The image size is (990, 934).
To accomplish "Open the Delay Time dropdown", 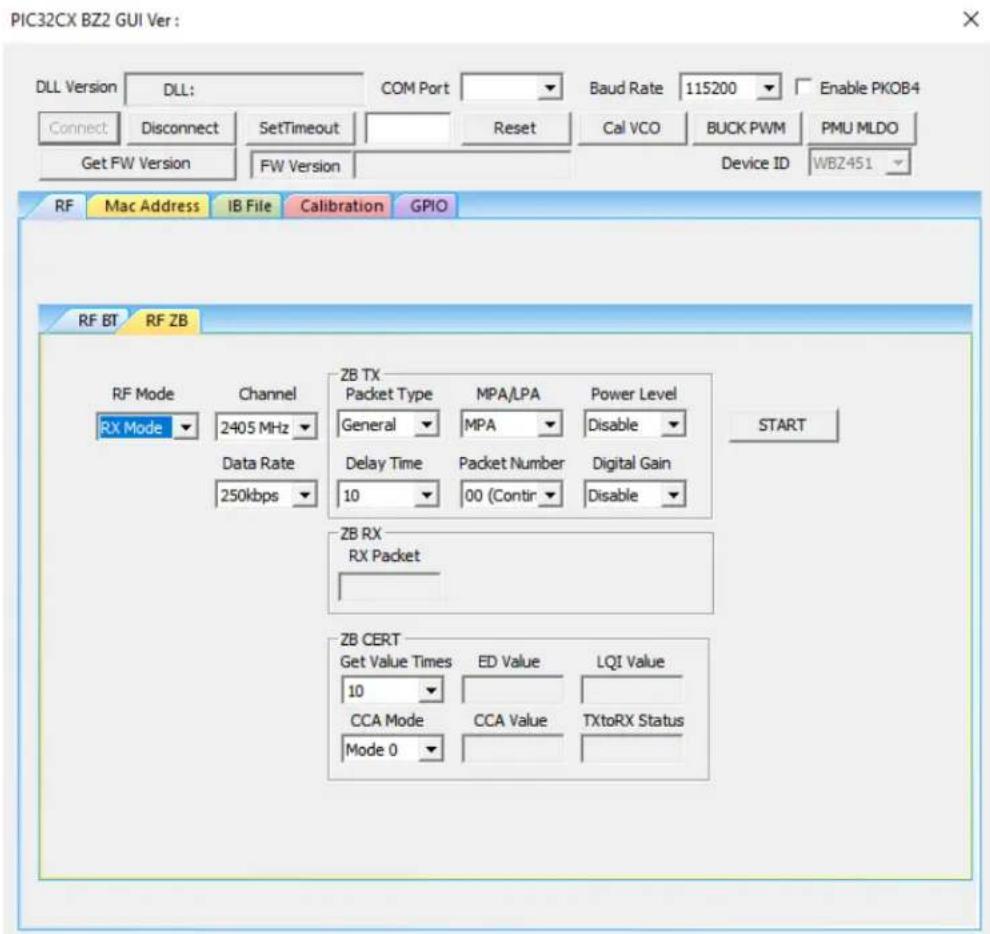I will (x=427, y=494).
